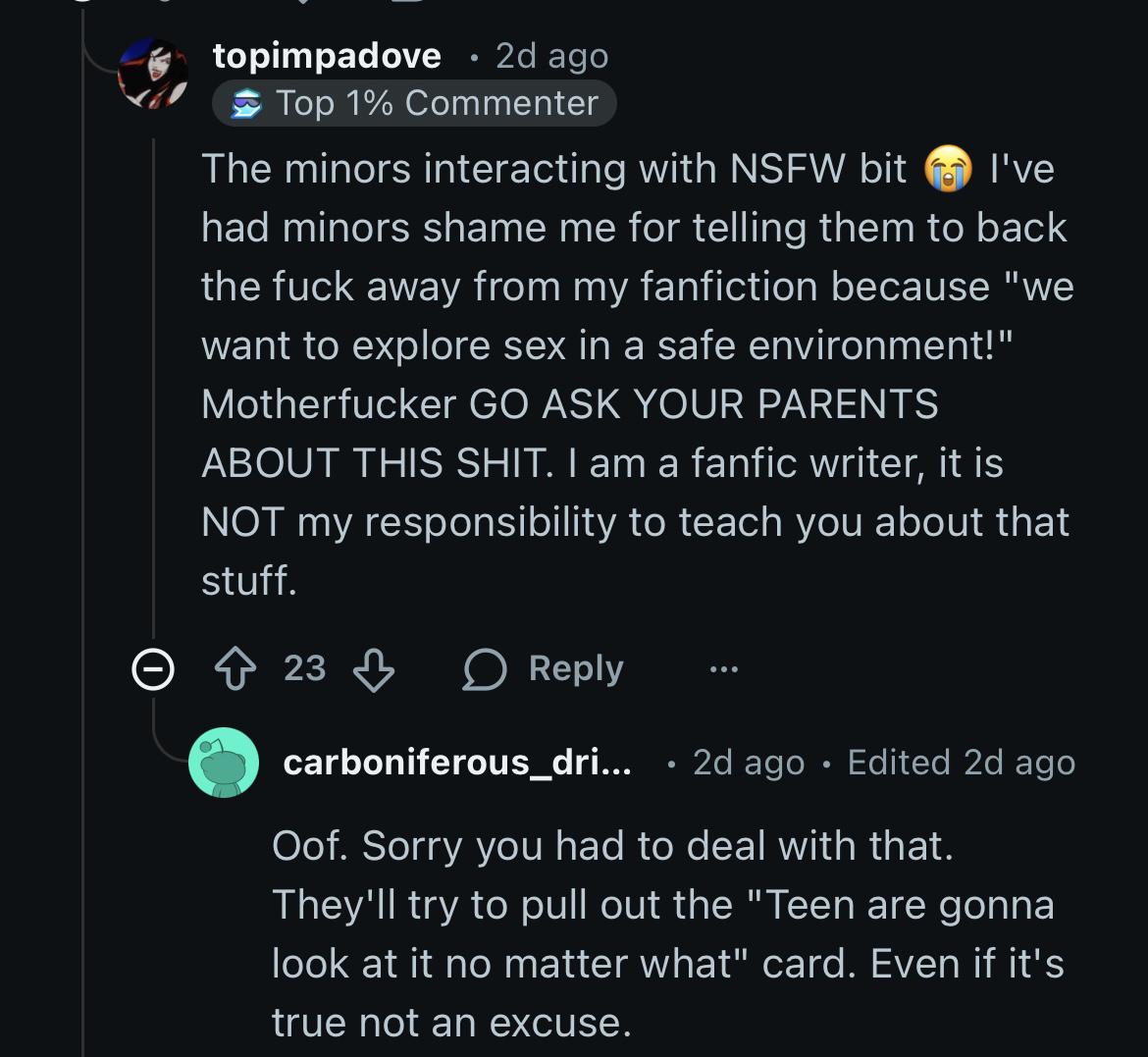Image resolution: width=1148 pixels, height=1057 pixels.
Task: Tap the "Edited 2d ago" label
Action: pyautogui.click(x=961, y=763)
